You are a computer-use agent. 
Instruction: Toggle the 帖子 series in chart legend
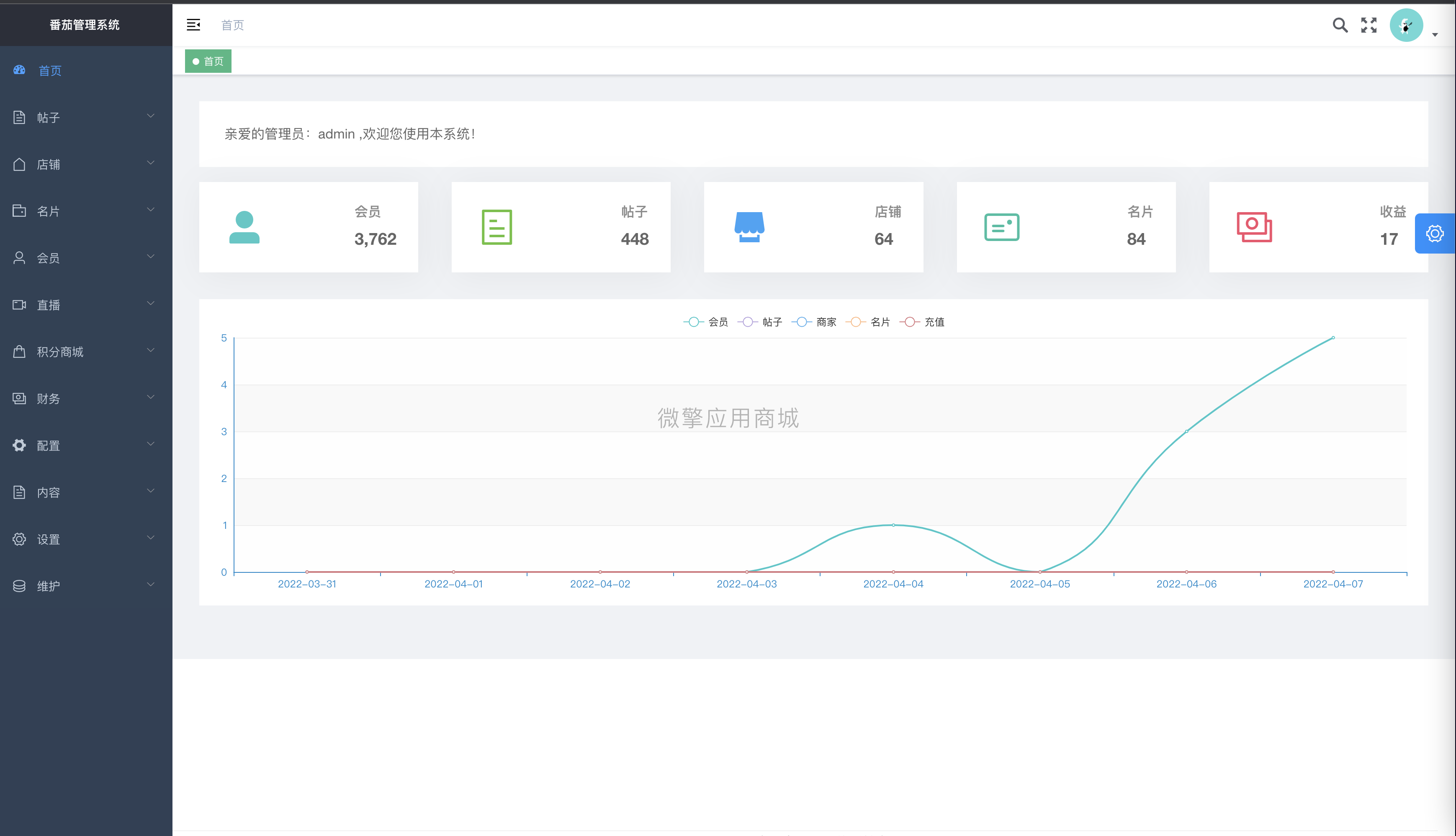[760, 322]
